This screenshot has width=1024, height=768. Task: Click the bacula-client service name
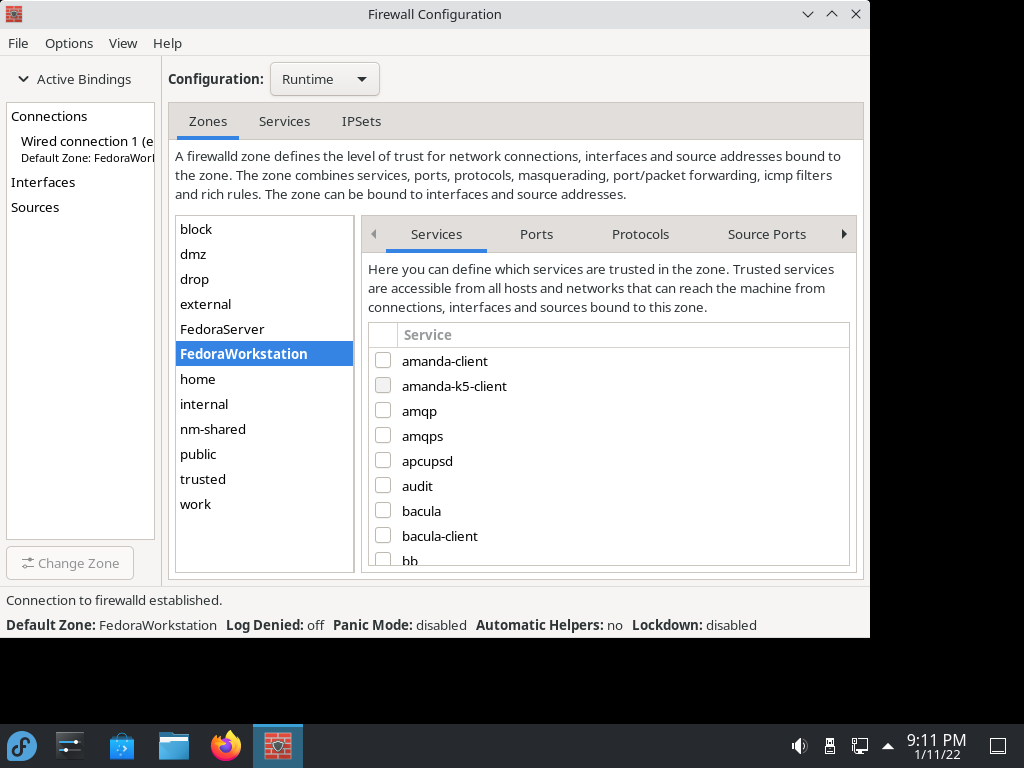440,536
